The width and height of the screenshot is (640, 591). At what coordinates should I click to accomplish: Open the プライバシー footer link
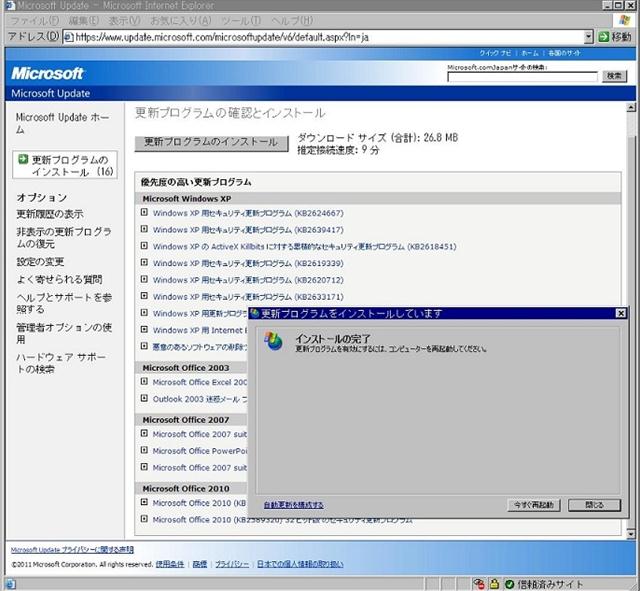click(x=232, y=564)
